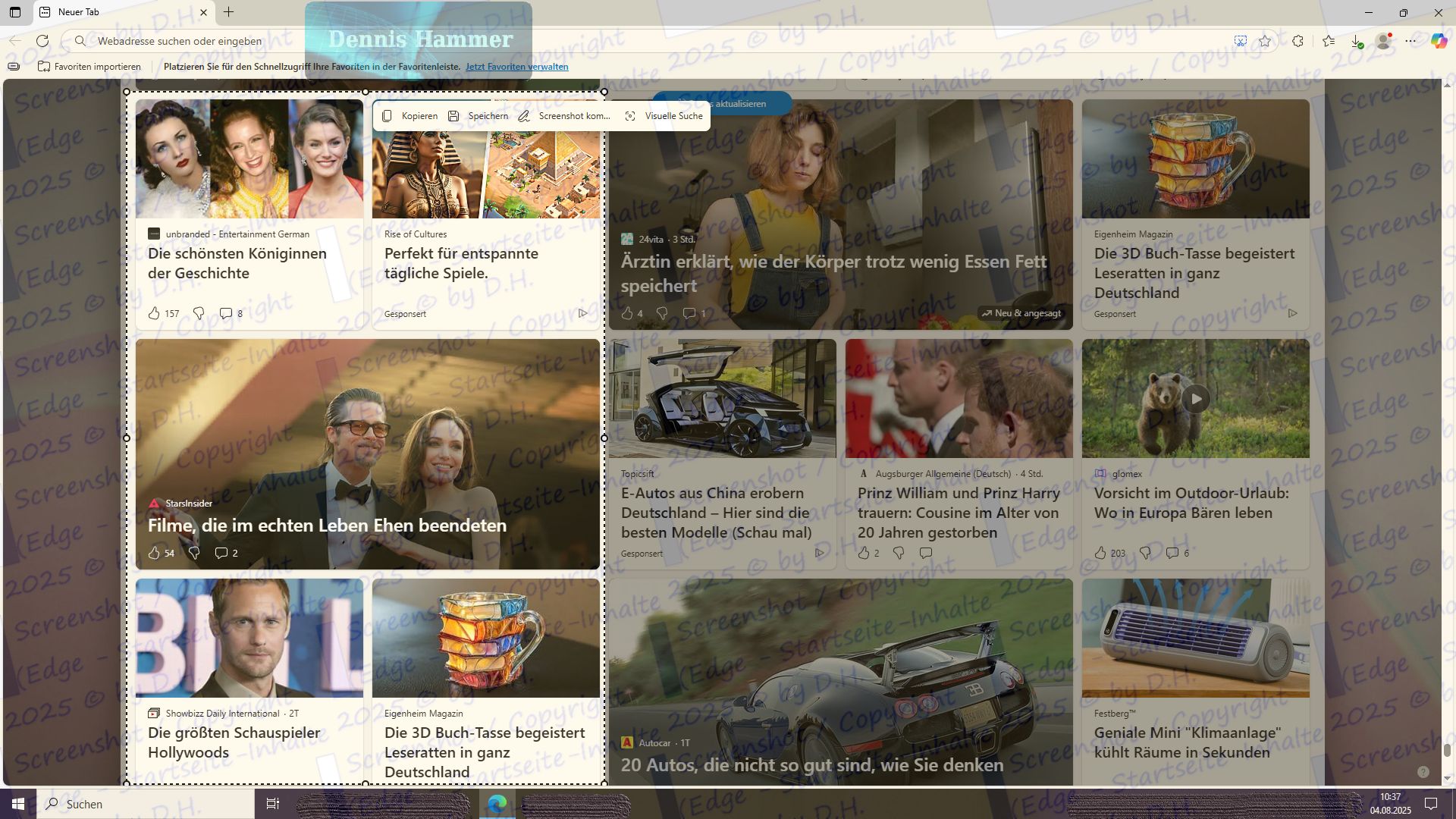The image size is (1456, 819).
Task: Click Speichern in screenshot toolbar
Action: 478,116
